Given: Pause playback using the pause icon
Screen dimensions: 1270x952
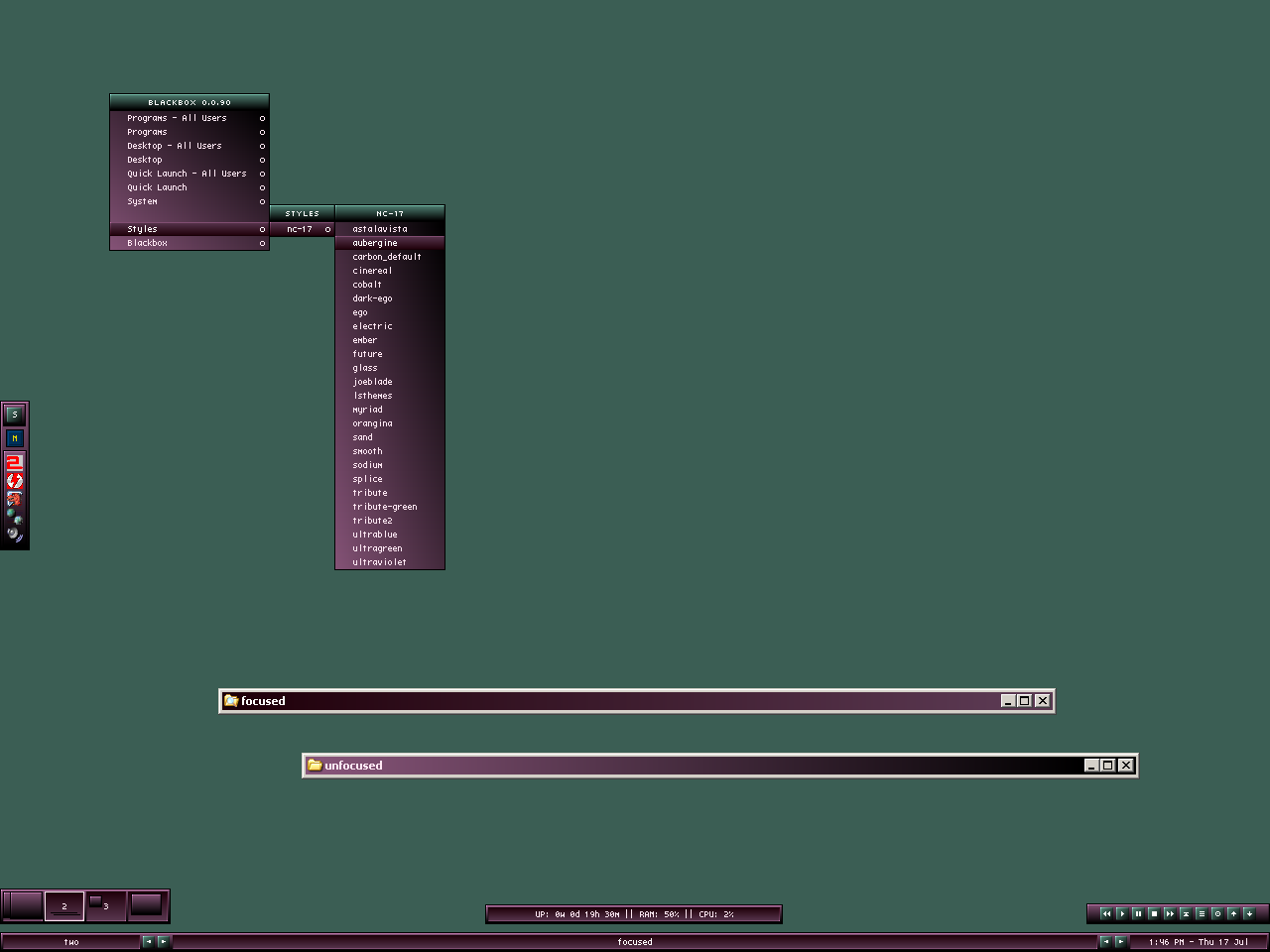Looking at the screenshot, I should pyautogui.click(x=1138, y=913).
